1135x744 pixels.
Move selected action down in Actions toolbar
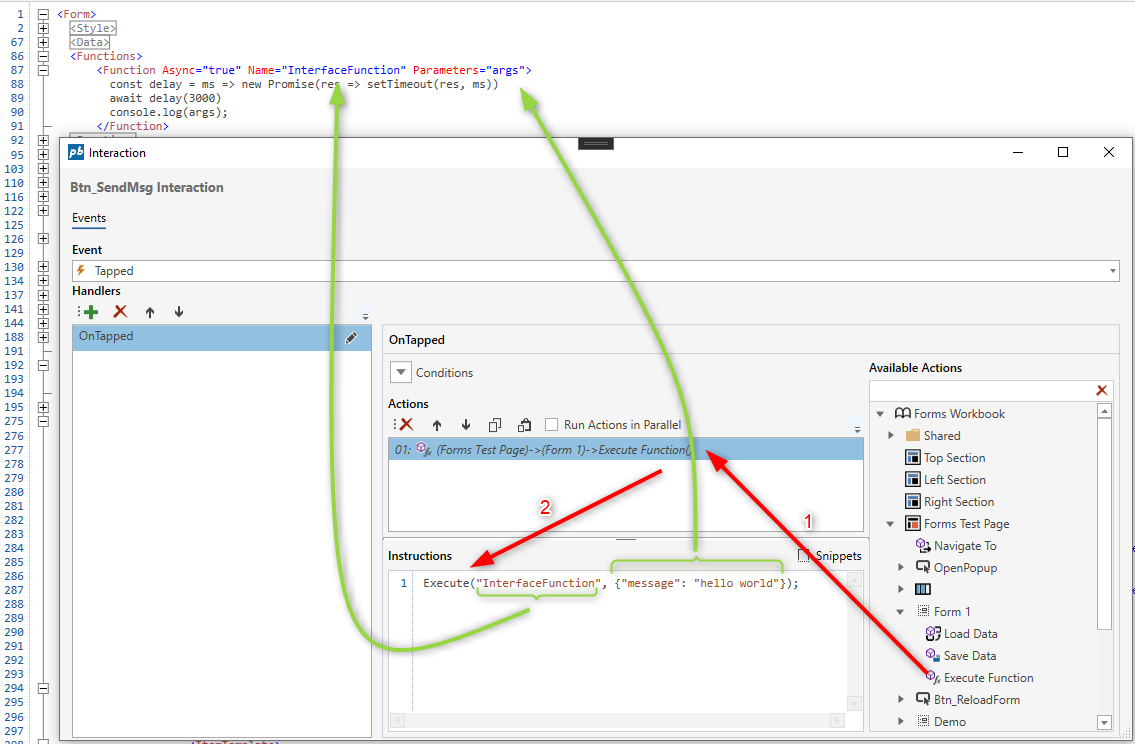tap(465, 425)
